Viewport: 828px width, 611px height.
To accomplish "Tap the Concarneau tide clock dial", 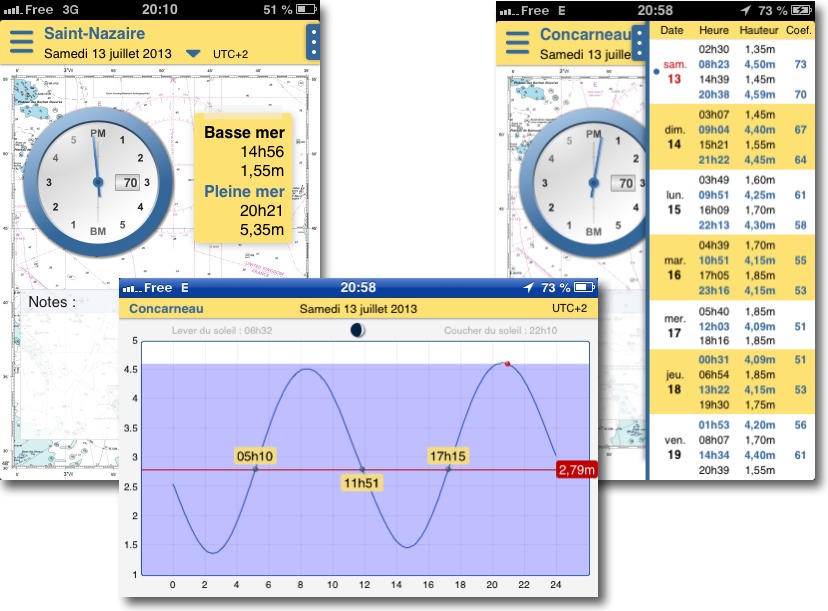I will click(x=594, y=182).
